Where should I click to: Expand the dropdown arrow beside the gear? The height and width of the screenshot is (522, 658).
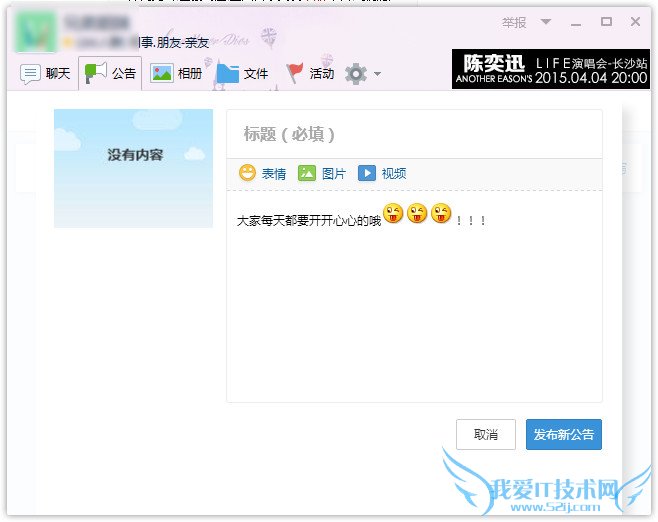[378, 74]
